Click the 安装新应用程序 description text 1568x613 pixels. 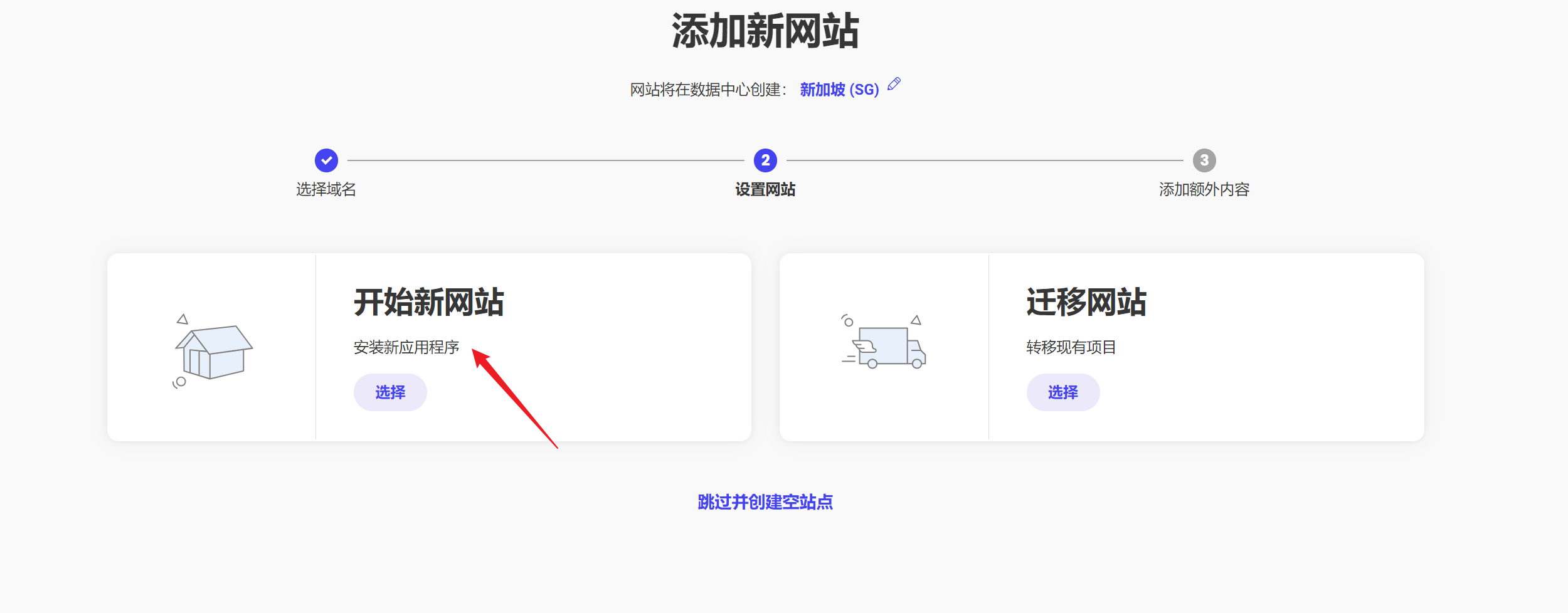coord(406,347)
